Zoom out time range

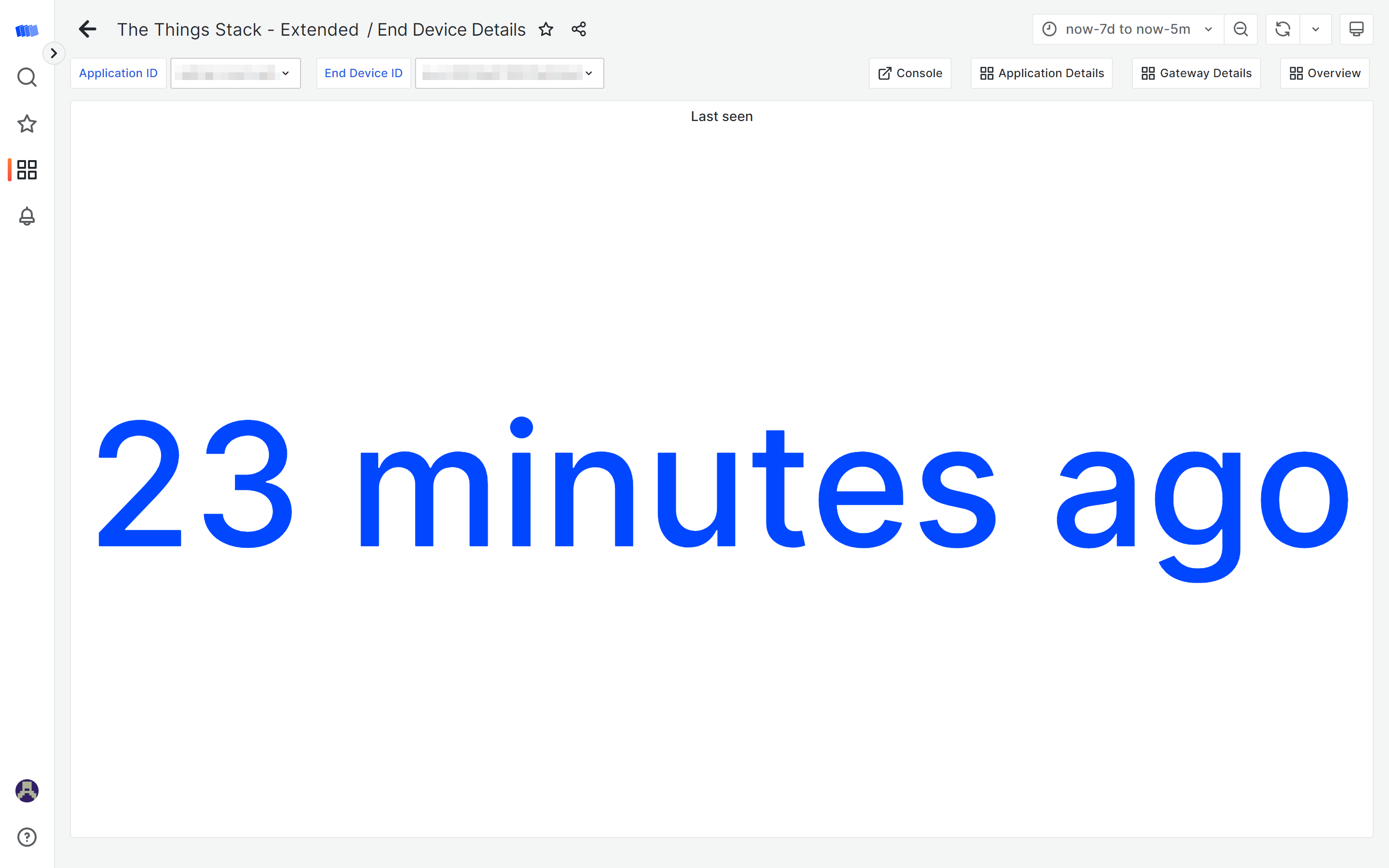tap(1240, 29)
